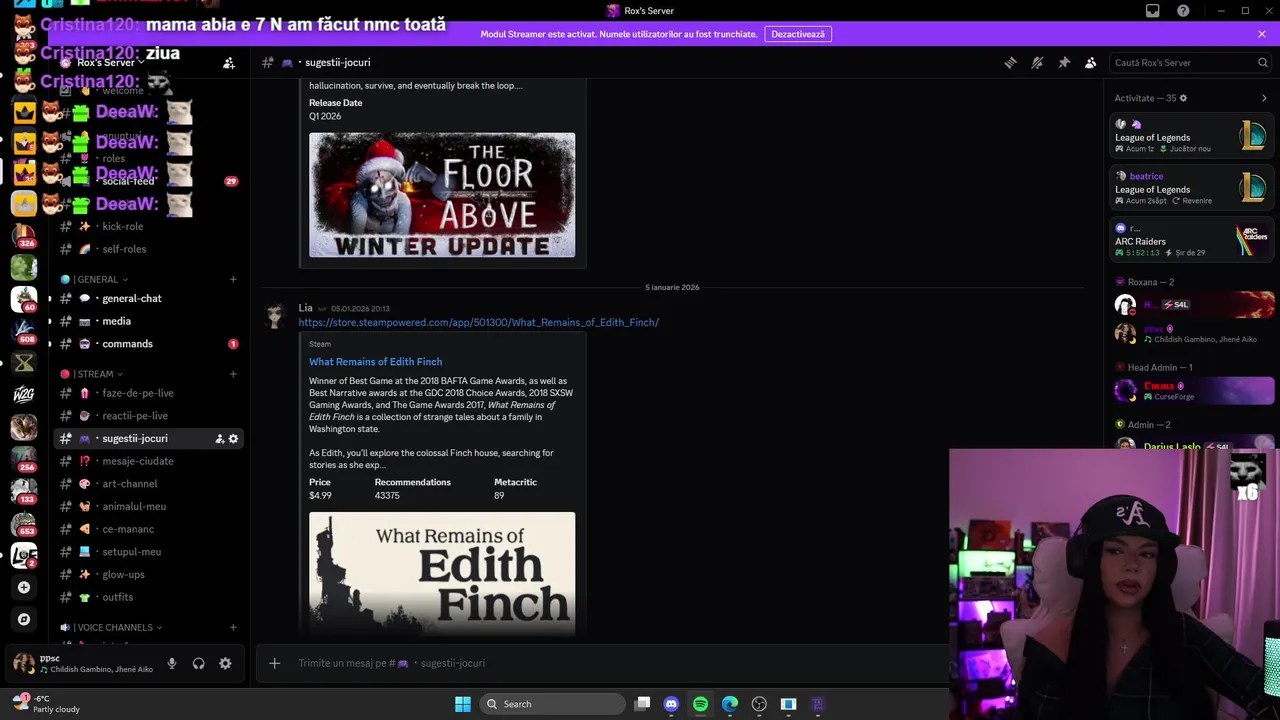Click the message attachment plus button
Image resolution: width=1280 pixels, height=720 pixels.
pyautogui.click(x=275, y=663)
